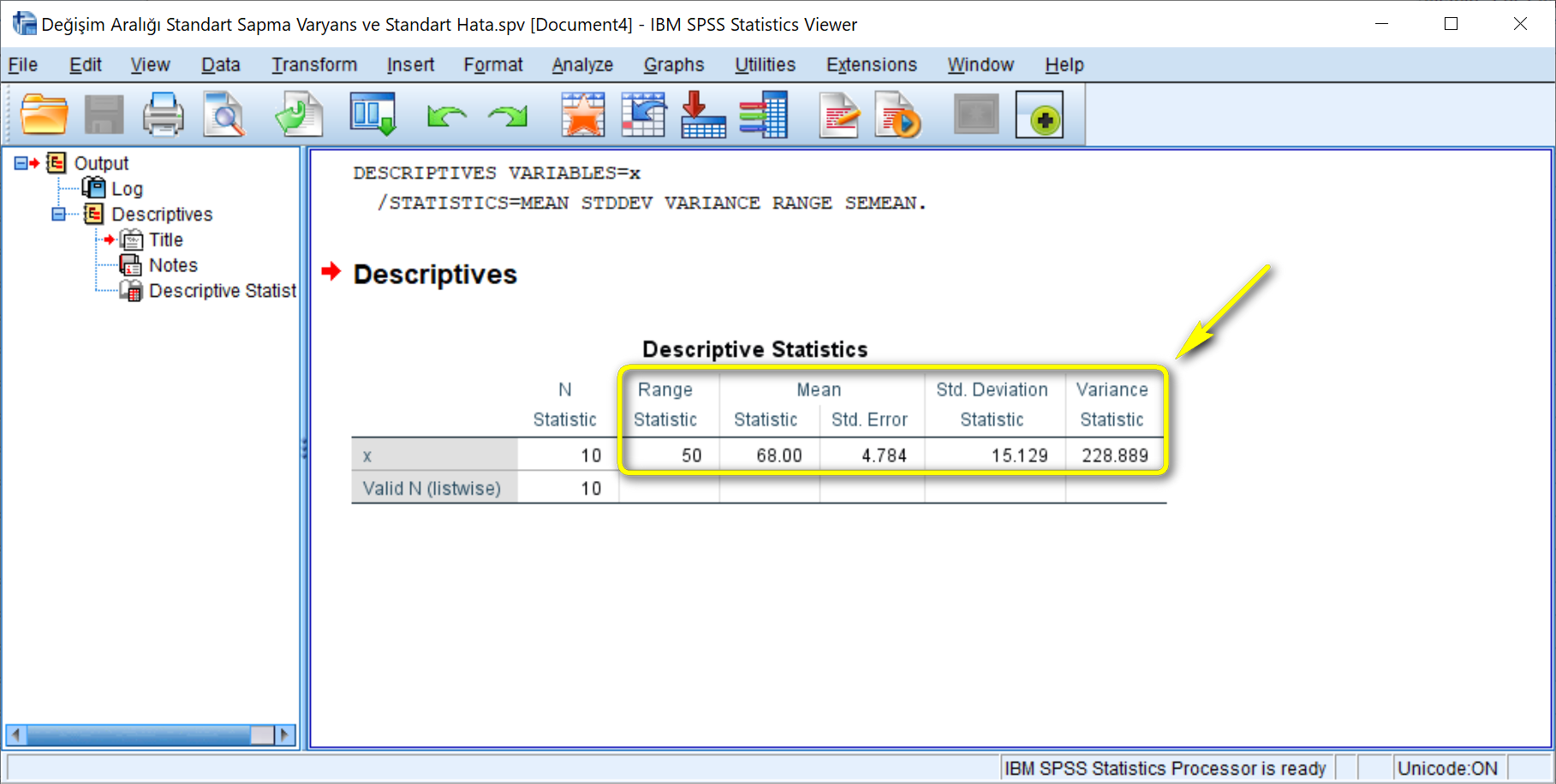Open the Transform menu
Viewport: 1556px width, 784px height.
click(313, 64)
